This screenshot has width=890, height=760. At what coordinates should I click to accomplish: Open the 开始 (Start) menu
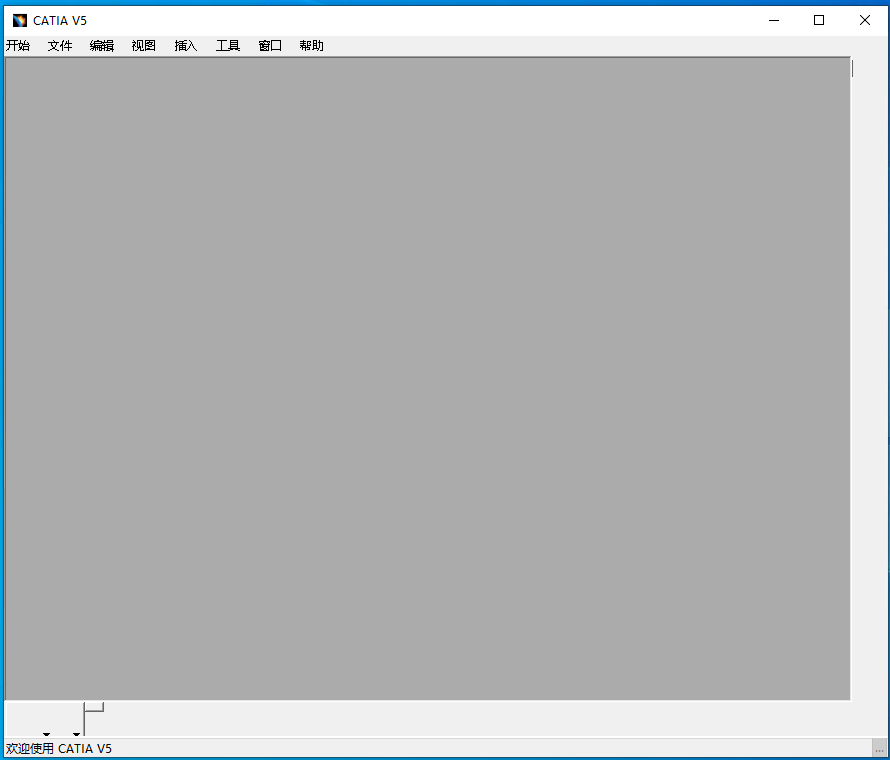point(18,46)
